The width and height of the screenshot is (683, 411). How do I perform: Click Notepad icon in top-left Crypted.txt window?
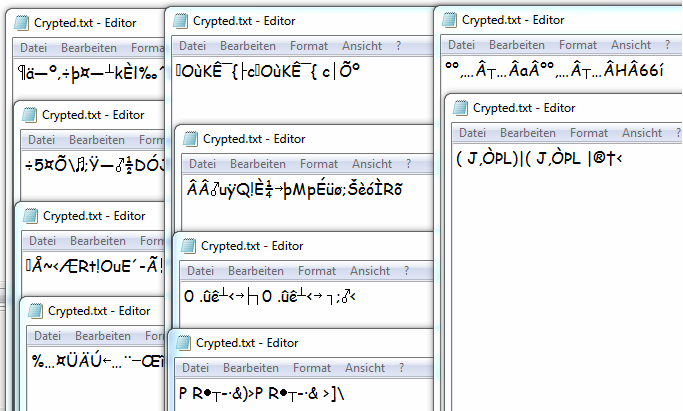coord(22,22)
